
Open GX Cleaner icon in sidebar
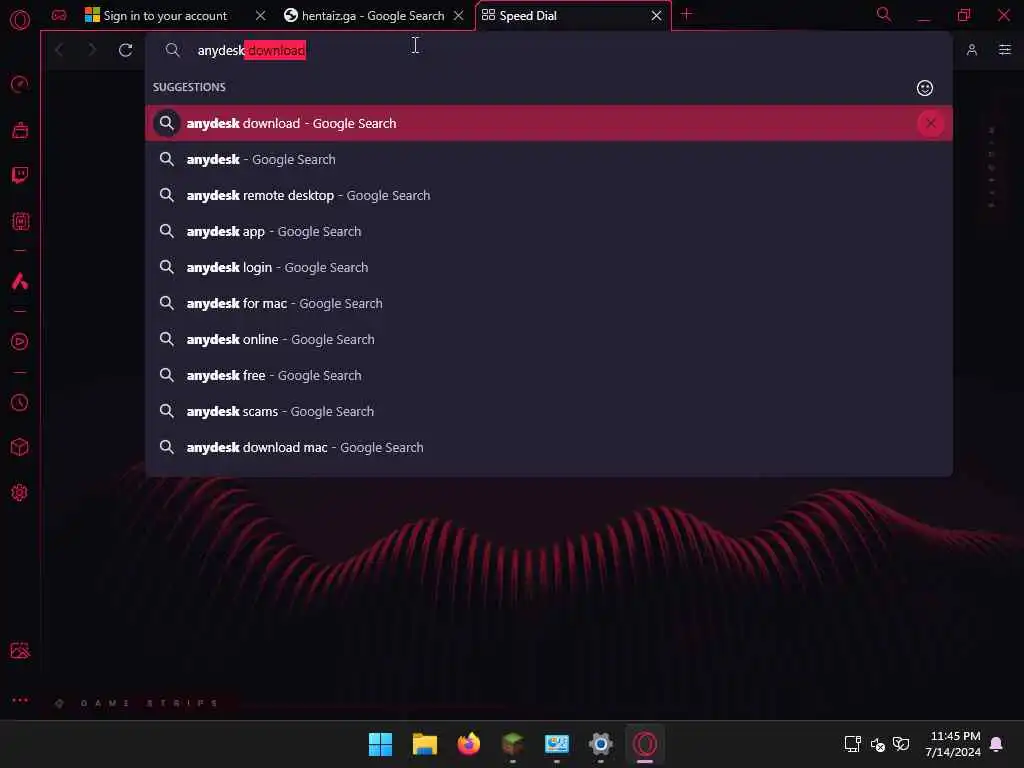(20, 130)
